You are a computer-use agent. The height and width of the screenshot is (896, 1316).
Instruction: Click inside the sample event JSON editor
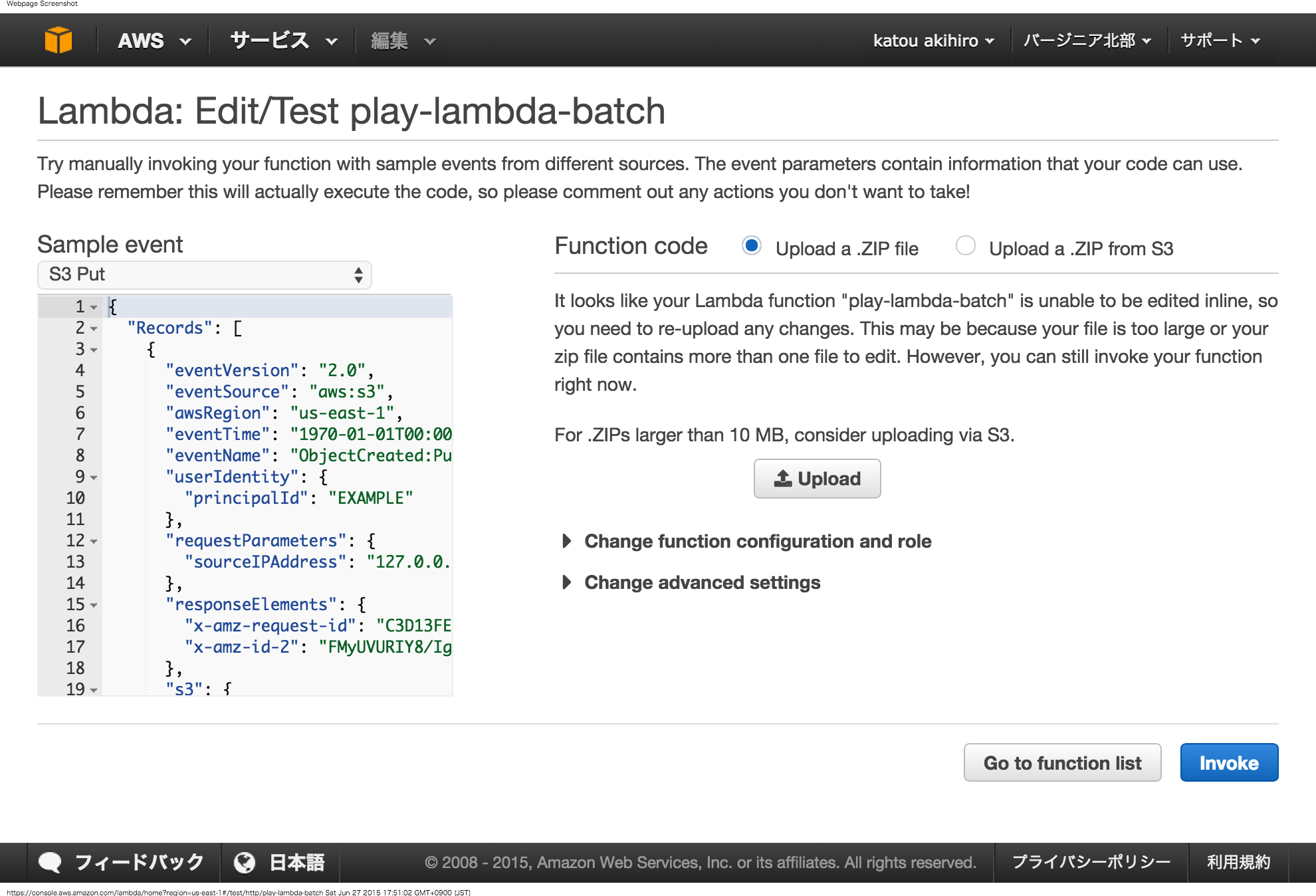click(x=279, y=518)
